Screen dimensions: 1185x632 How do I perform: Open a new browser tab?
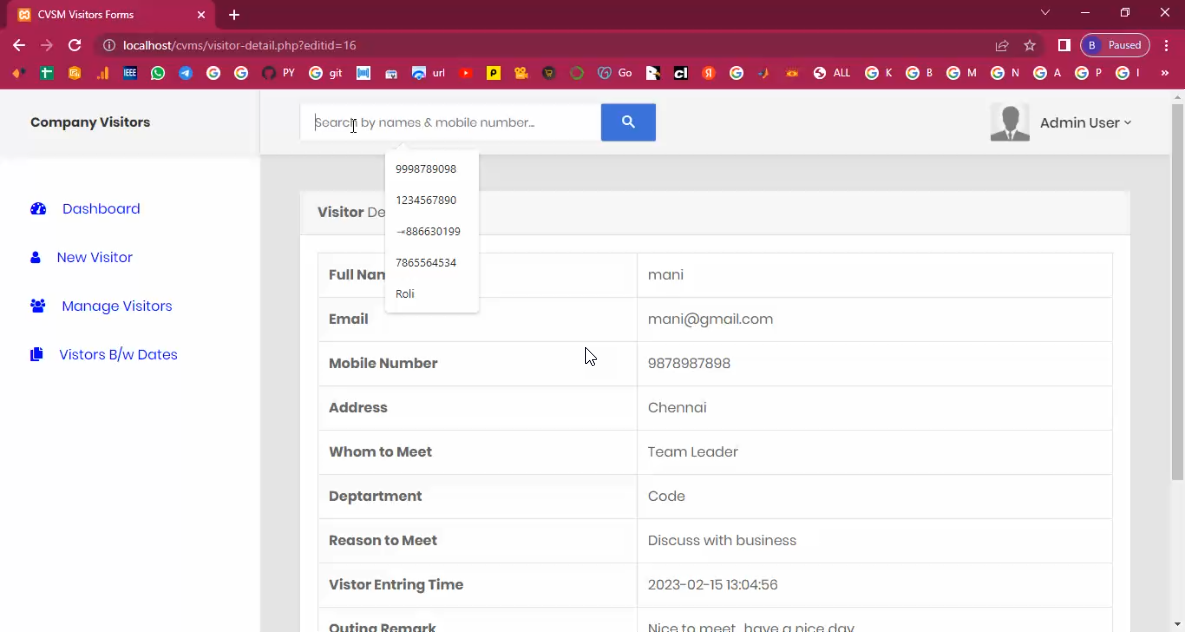pos(234,15)
